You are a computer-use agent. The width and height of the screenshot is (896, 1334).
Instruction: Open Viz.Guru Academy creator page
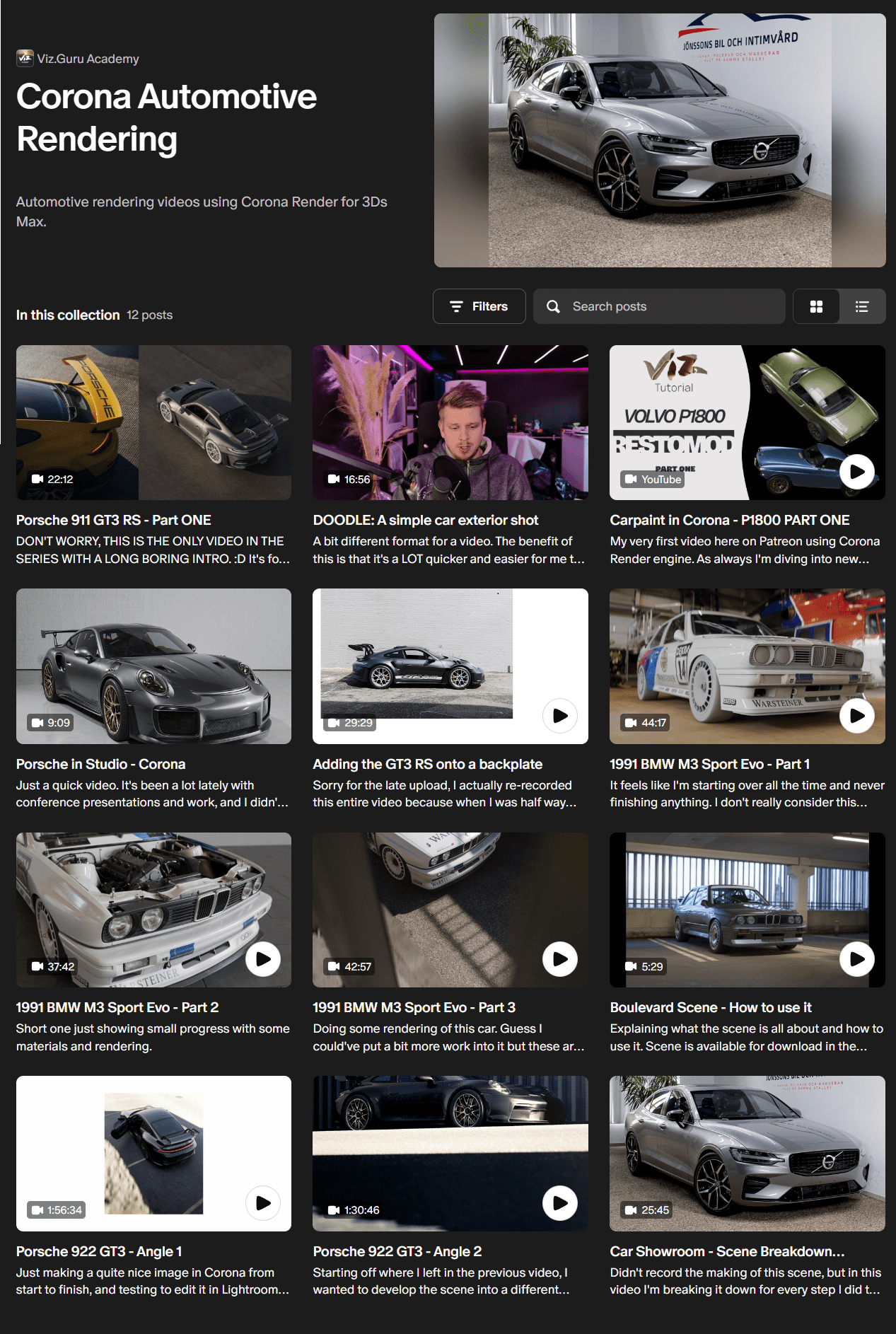pos(88,59)
